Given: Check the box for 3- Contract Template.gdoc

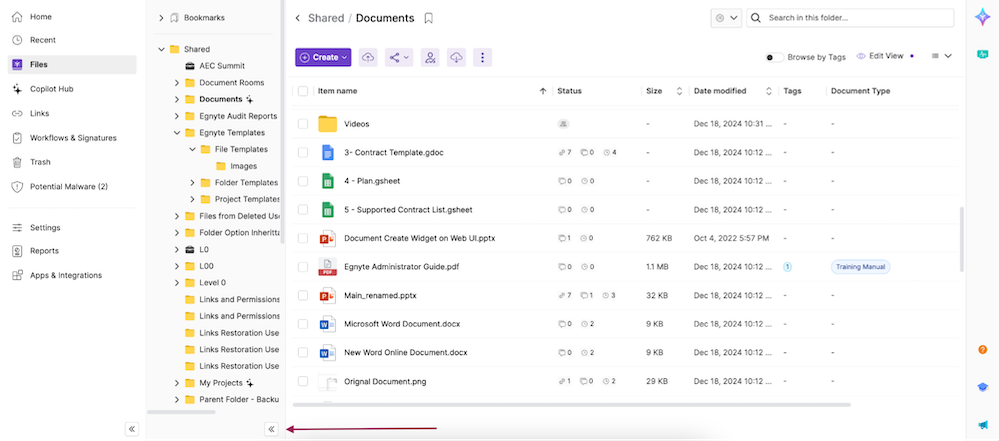Looking at the screenshot, I should (303, 152).
